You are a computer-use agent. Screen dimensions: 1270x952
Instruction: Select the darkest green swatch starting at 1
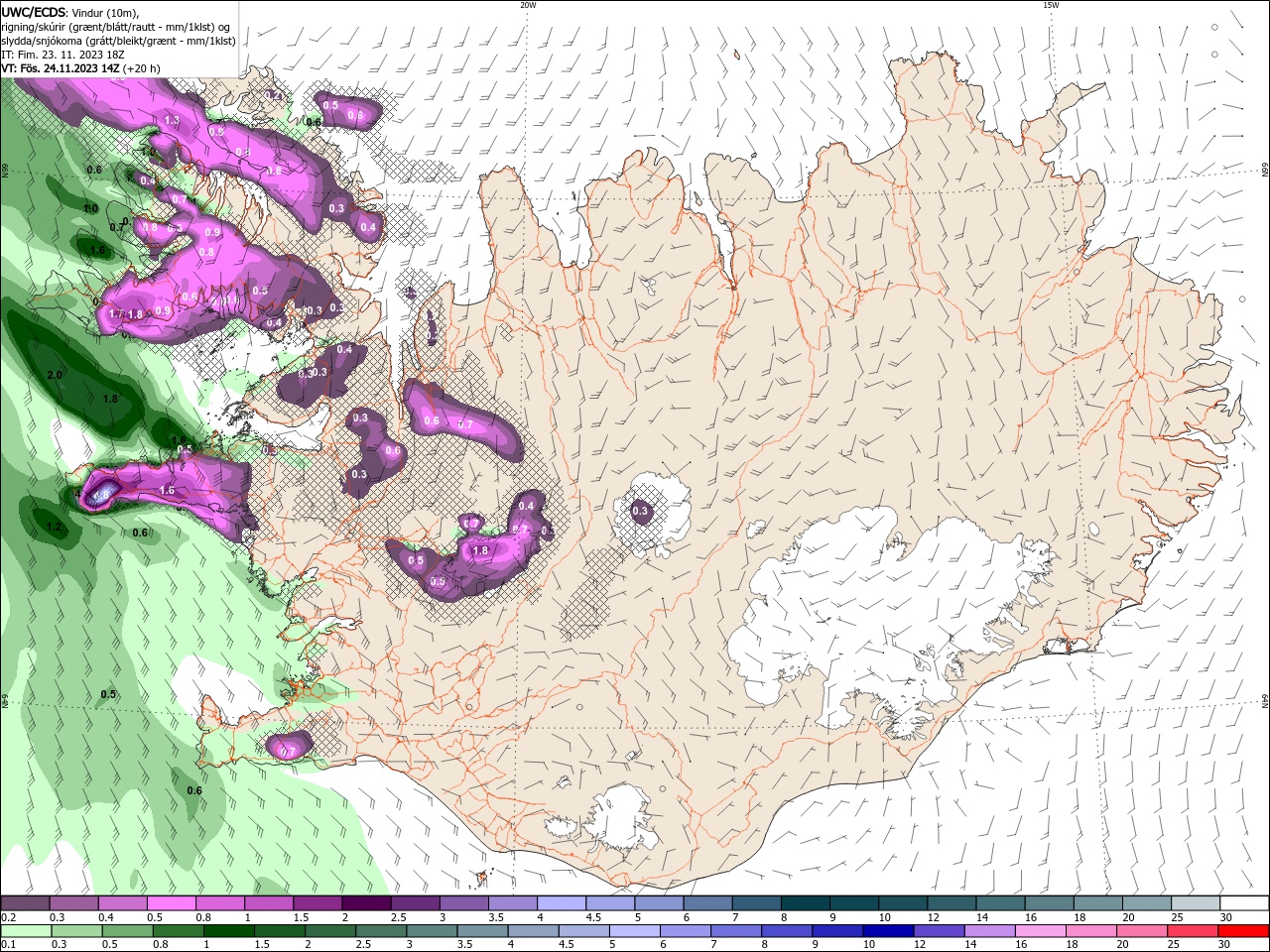click(x=228, y=931)
